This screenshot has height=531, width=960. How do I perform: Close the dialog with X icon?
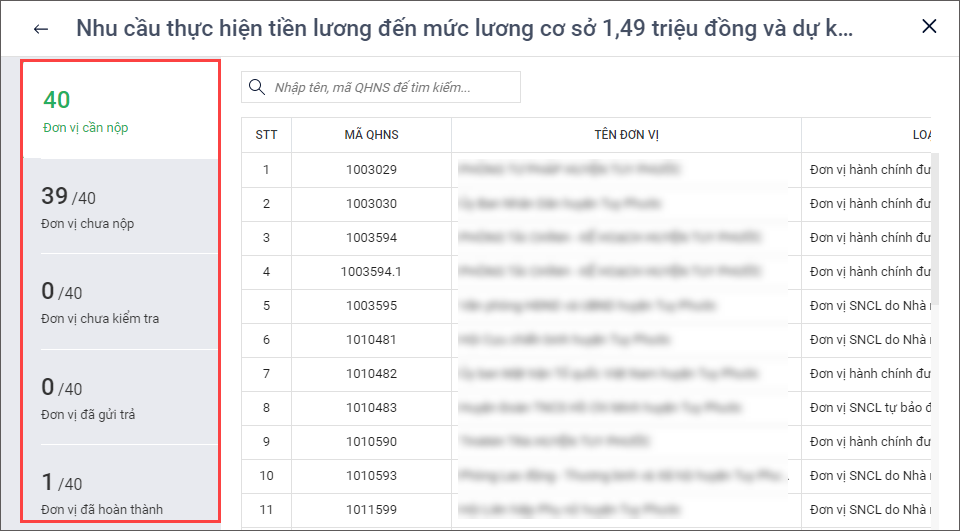point(929,27)
